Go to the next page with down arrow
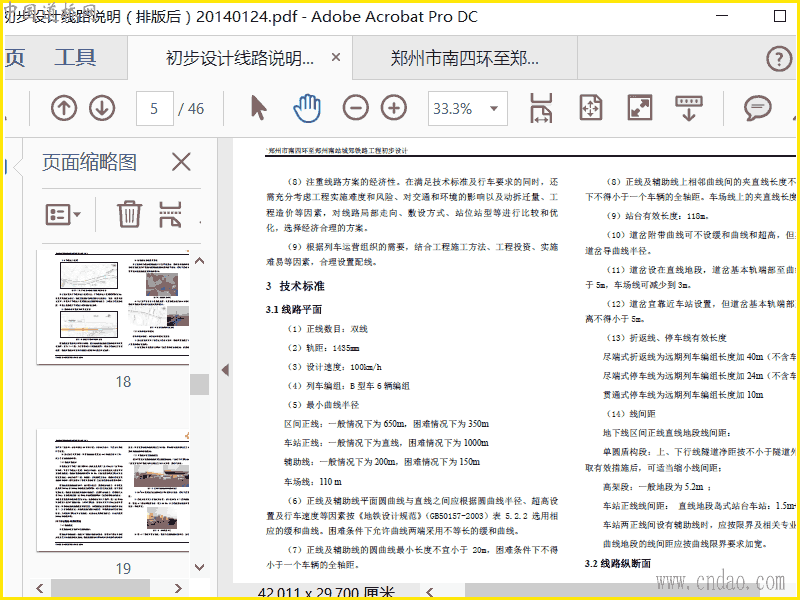Viewport: 800px width, 600px height. click(x=102, y=108)
